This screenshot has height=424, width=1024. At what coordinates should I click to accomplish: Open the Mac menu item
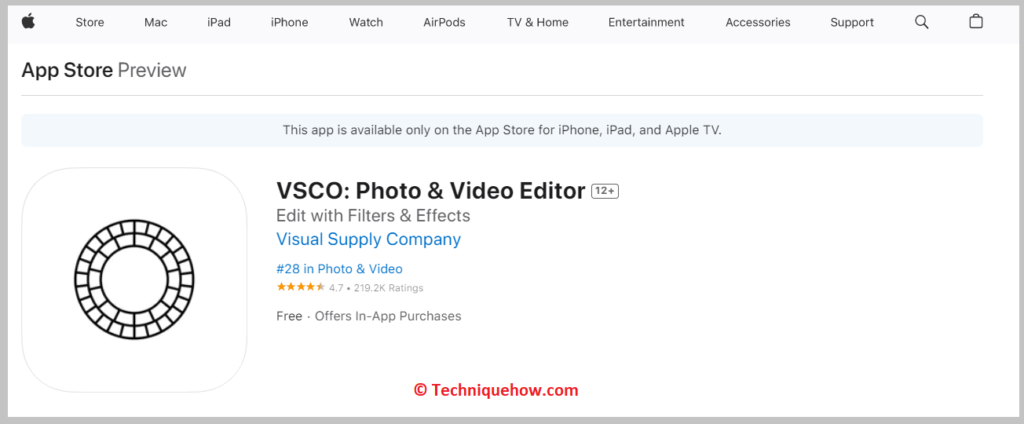[155, 22]
